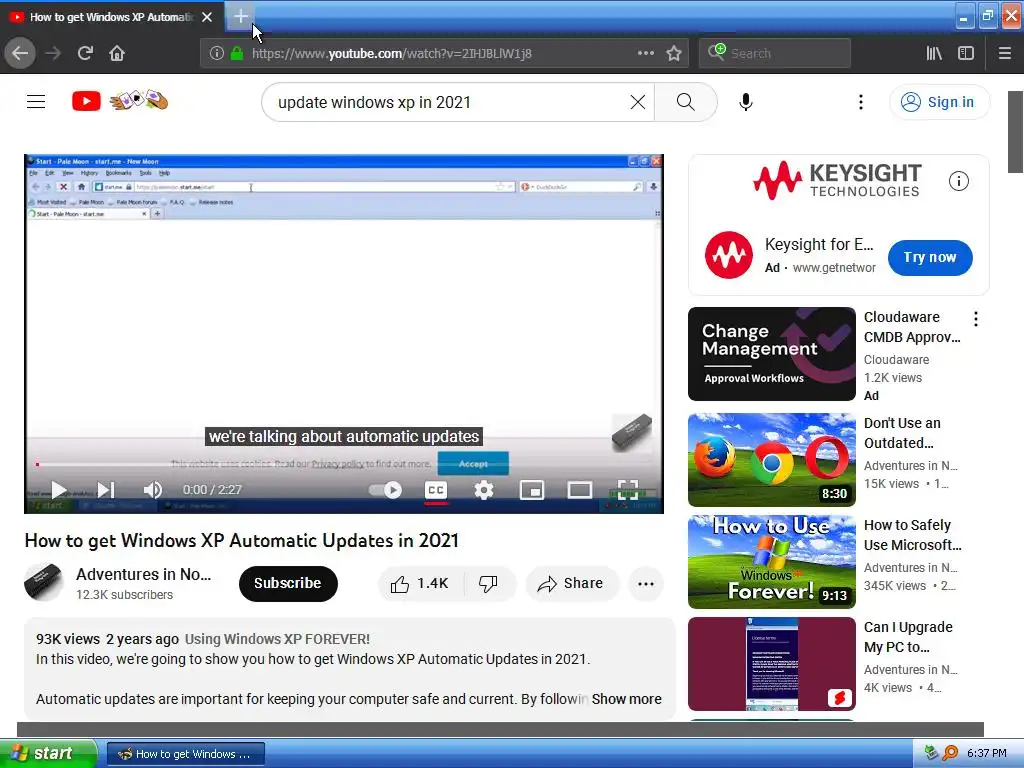The height and width of the screenshot is (768, 1024).
Task: Click the green secure connection padlock
Action: tap(237, 53)
